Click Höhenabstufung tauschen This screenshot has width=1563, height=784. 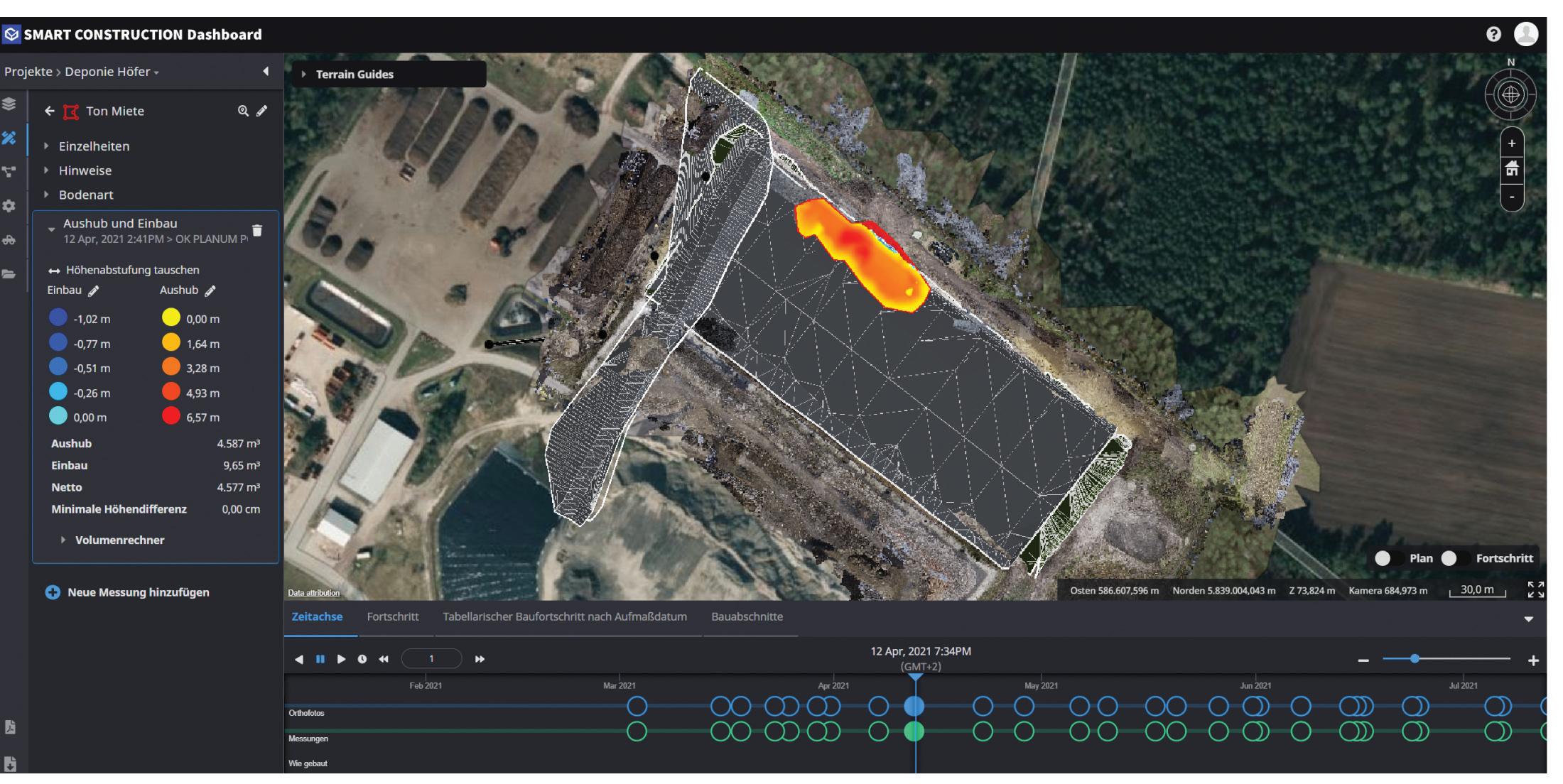(x=132, y=270)
